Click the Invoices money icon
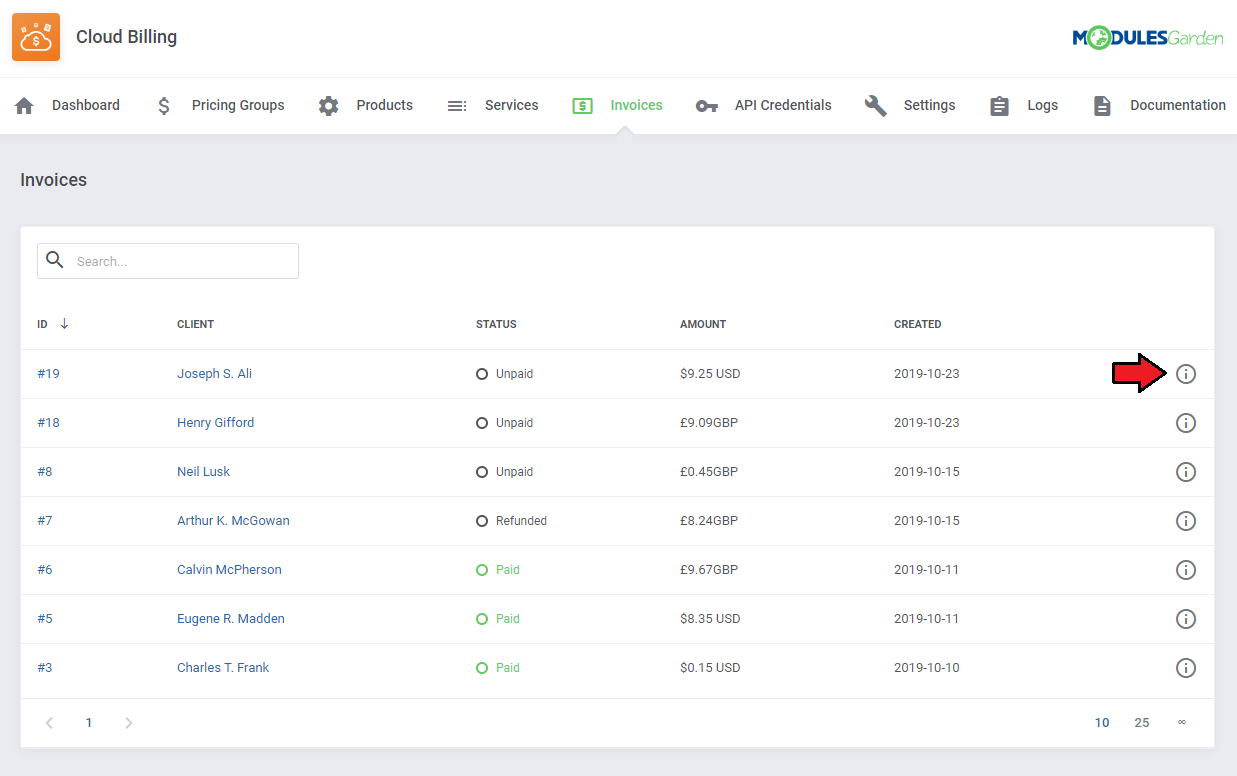 [583, 105]
